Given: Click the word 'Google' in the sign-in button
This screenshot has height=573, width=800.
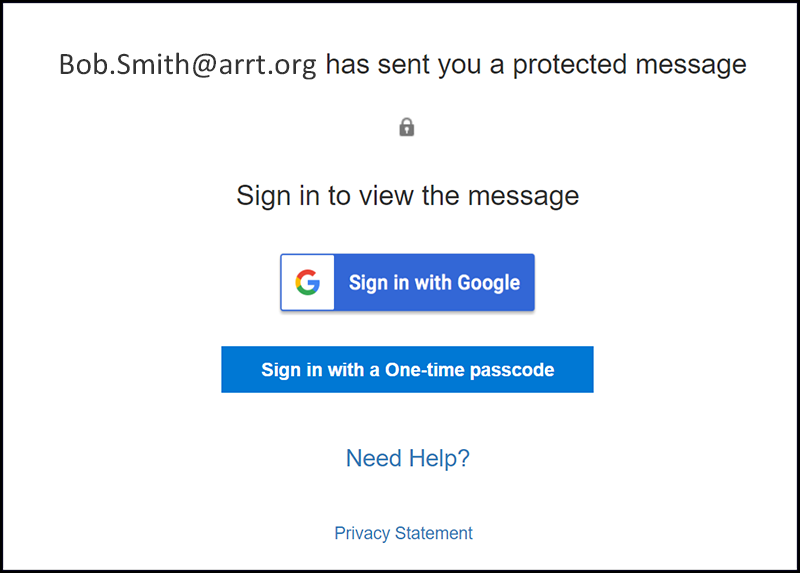Looking at the screenshot, I should tap(488, 283).
